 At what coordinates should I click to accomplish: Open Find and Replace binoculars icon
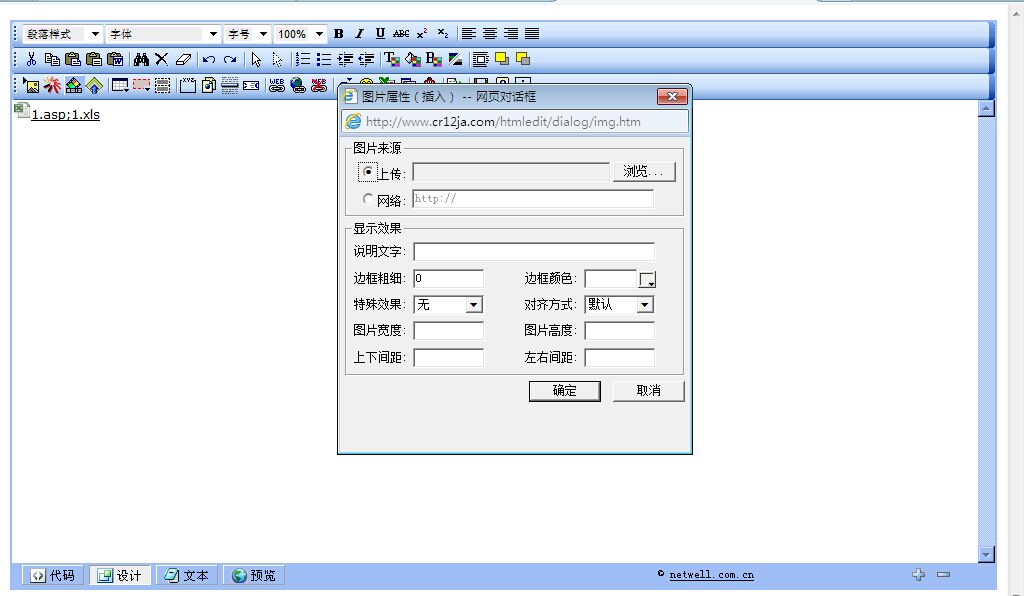click(141, 59)
